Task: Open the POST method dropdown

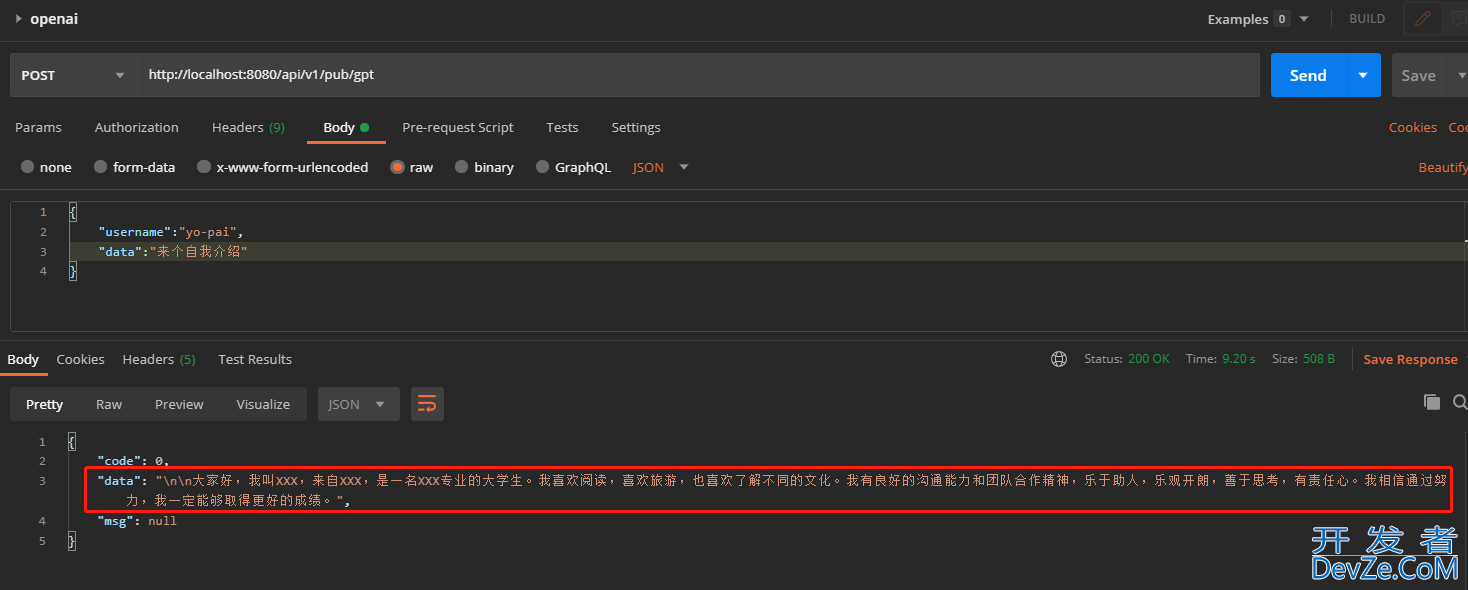Action: coord(74,75)
